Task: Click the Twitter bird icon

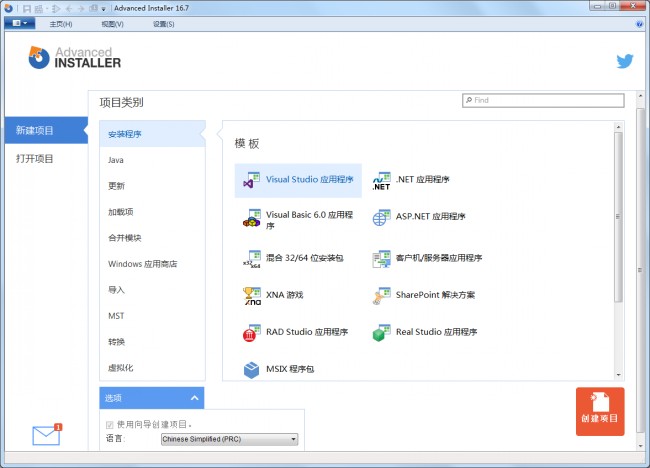Action: 625,61
